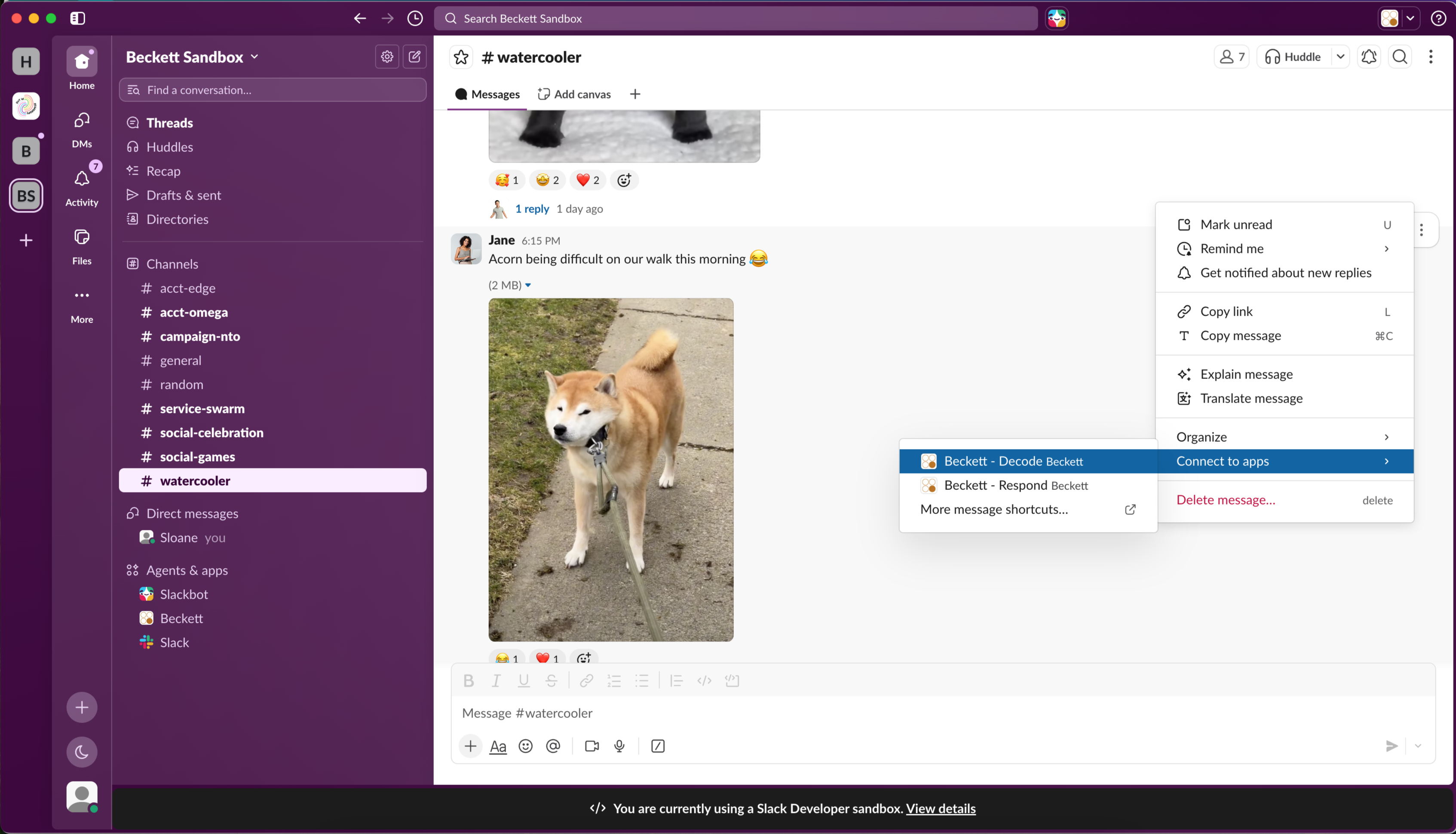
Task: Open slash shortcuts icon in composer
Action: tap(658, 746)
